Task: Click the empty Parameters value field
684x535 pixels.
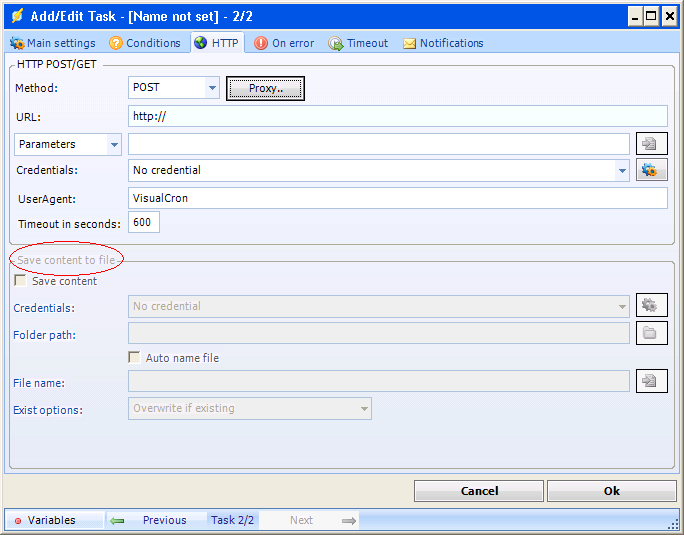Action: click(x=379, y=144)
